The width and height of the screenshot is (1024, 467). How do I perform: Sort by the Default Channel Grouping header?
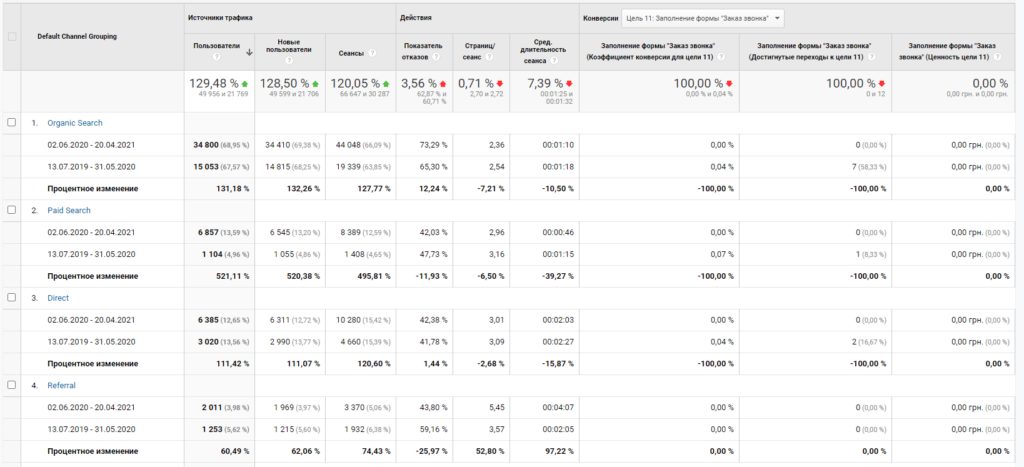pos(77,37)
